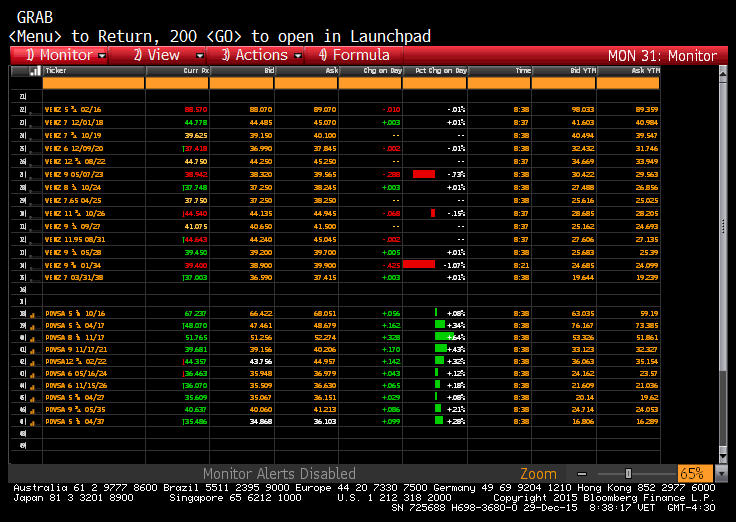Click the orange filter field under Time
The width and height of the screenshot is (736, 522).
pos(500,83)
